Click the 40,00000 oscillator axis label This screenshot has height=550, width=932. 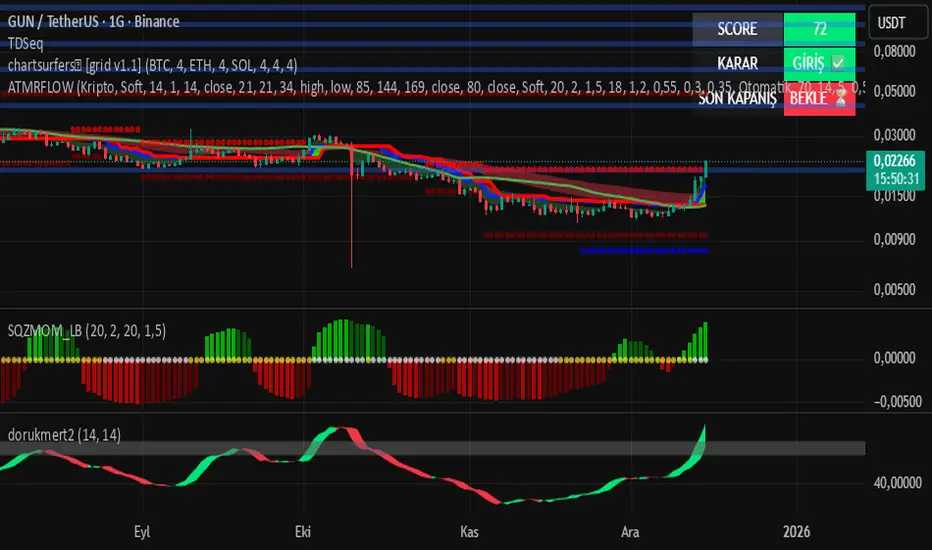point(898,482)
